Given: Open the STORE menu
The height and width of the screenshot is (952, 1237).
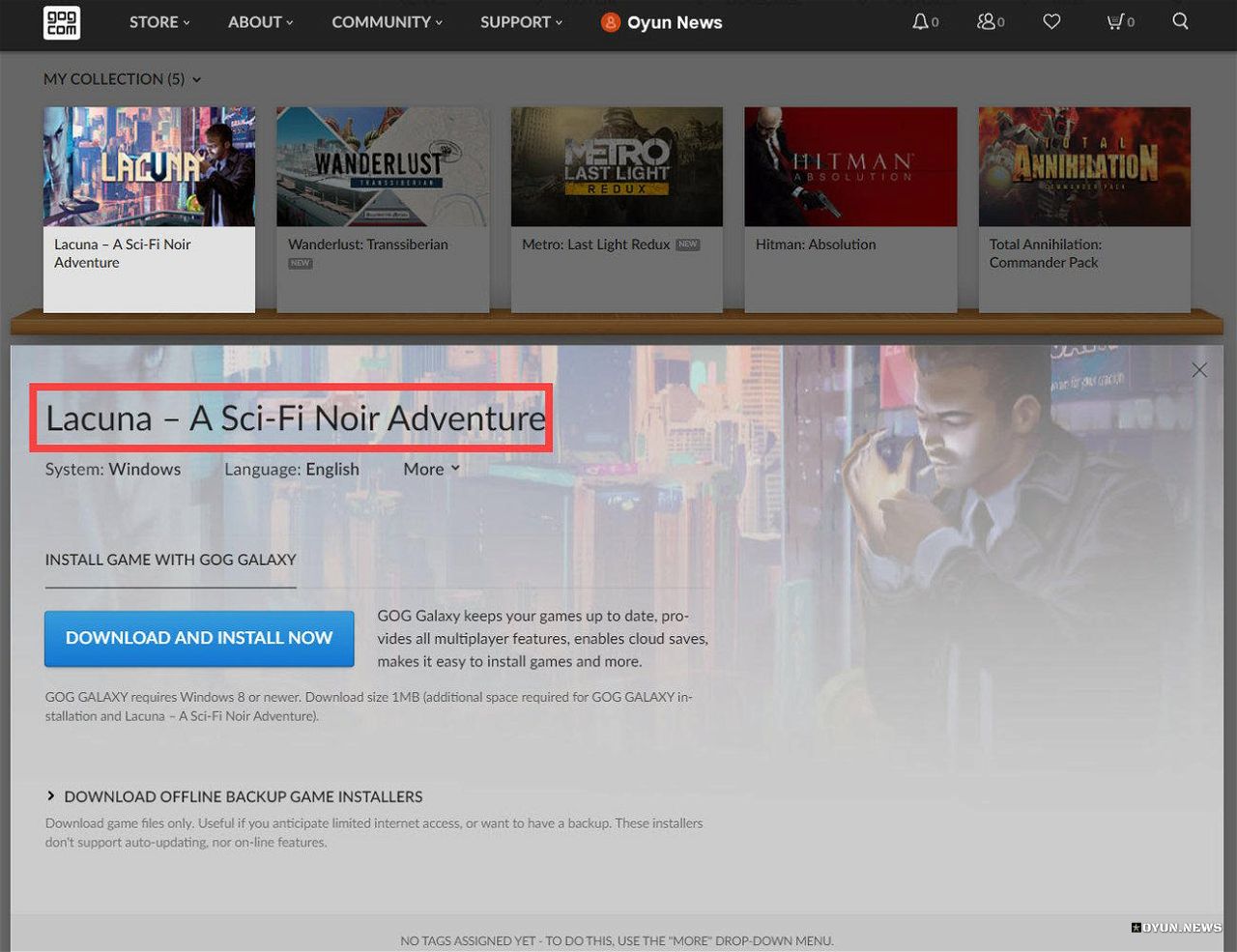Looking at the screenshot, I should pos(159,22).
